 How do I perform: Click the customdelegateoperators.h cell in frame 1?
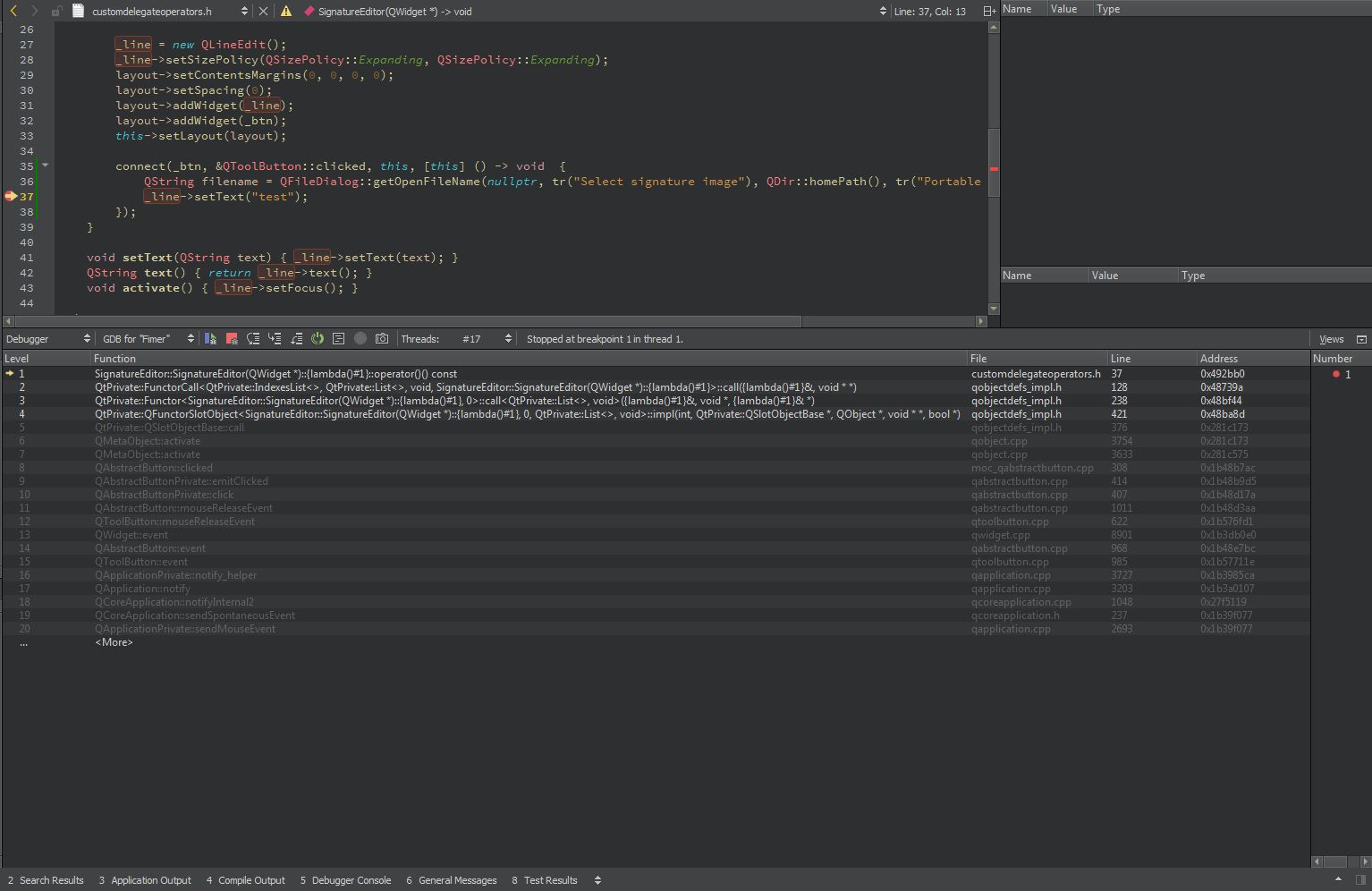point(1036,374)
